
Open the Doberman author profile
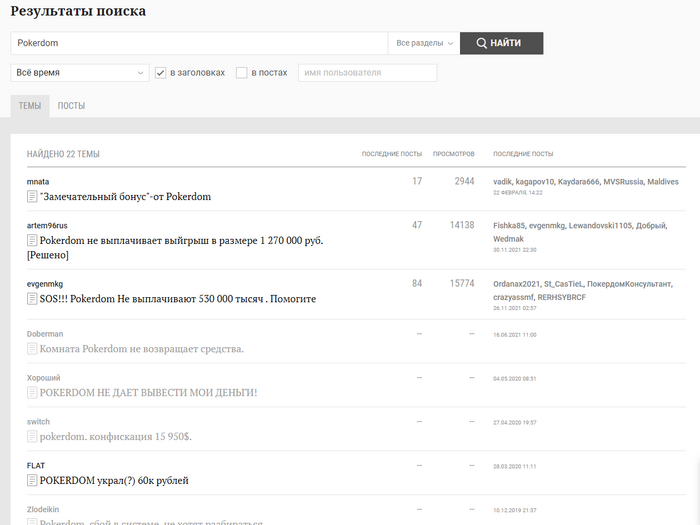tap(45, 334)
